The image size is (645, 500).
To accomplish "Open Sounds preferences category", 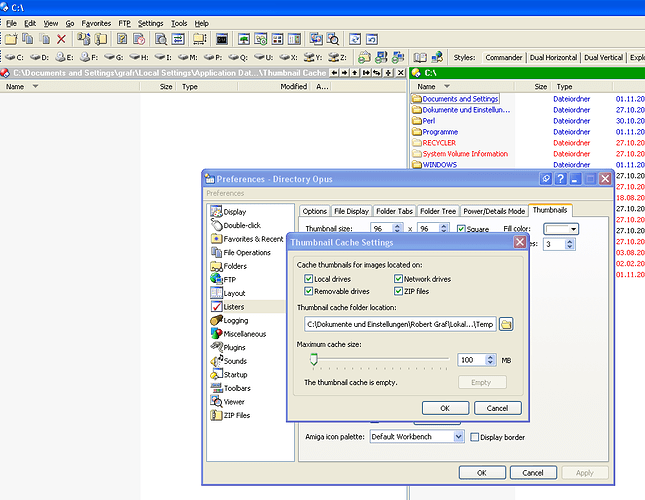I will pos(229,361).
